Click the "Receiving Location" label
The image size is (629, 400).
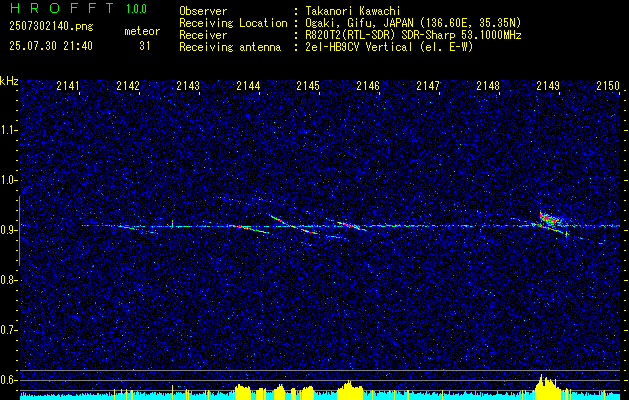pyautogui.click(x=233, y=23)
